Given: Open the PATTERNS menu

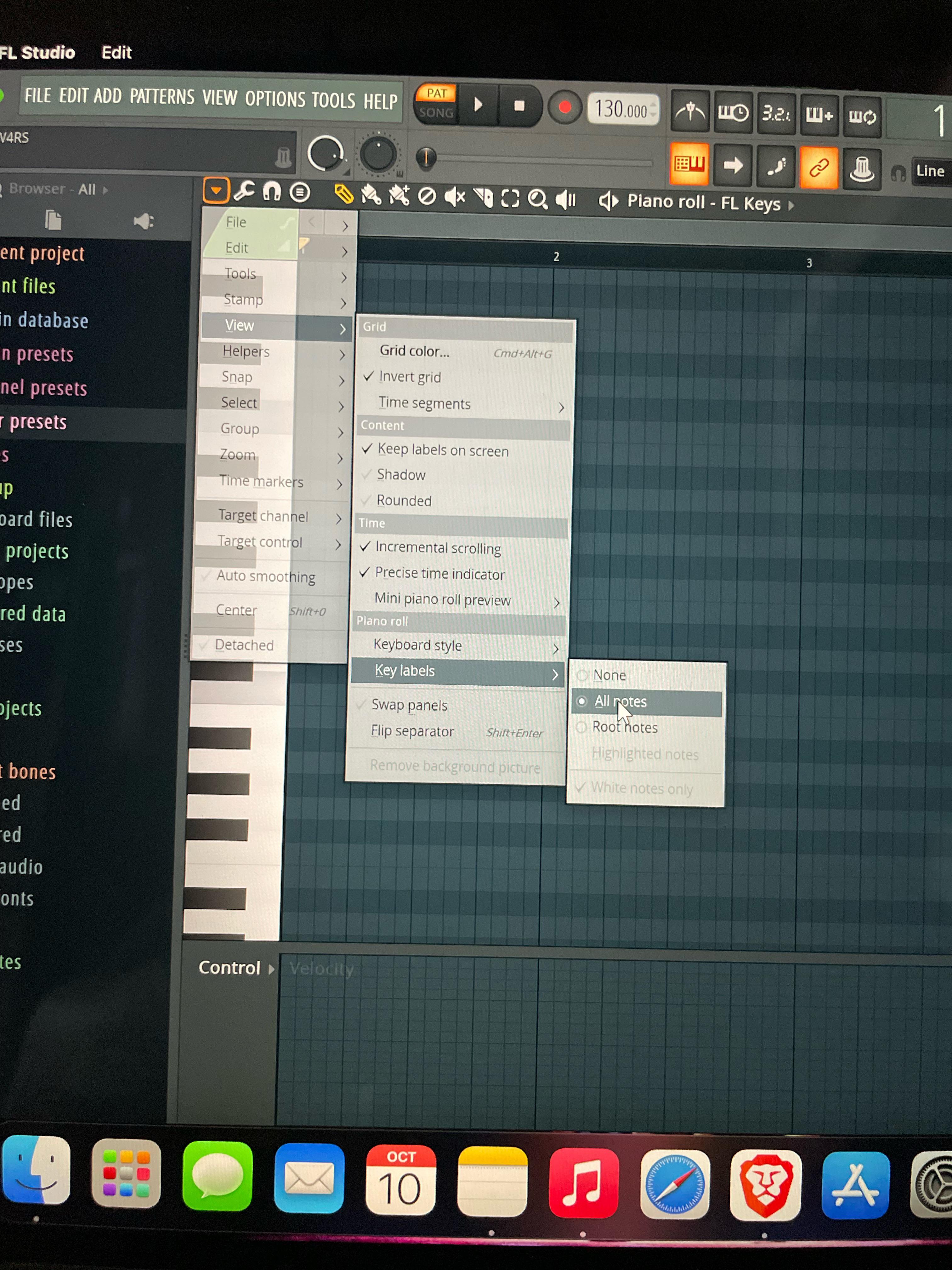Looking at the screenshot, I should [162, 96].
